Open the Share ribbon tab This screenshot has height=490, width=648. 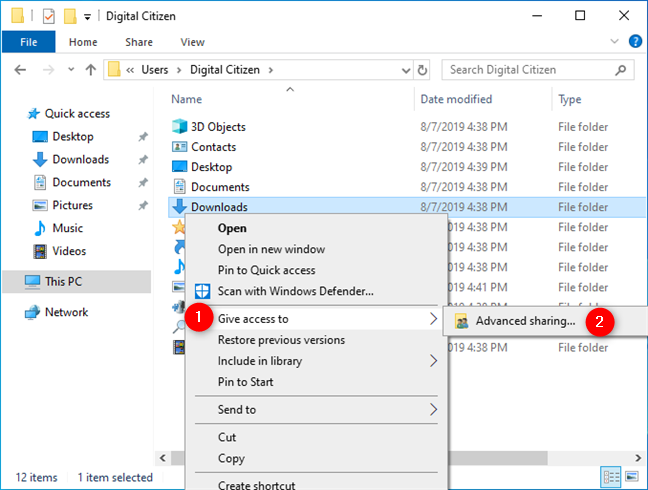[139, 42]
